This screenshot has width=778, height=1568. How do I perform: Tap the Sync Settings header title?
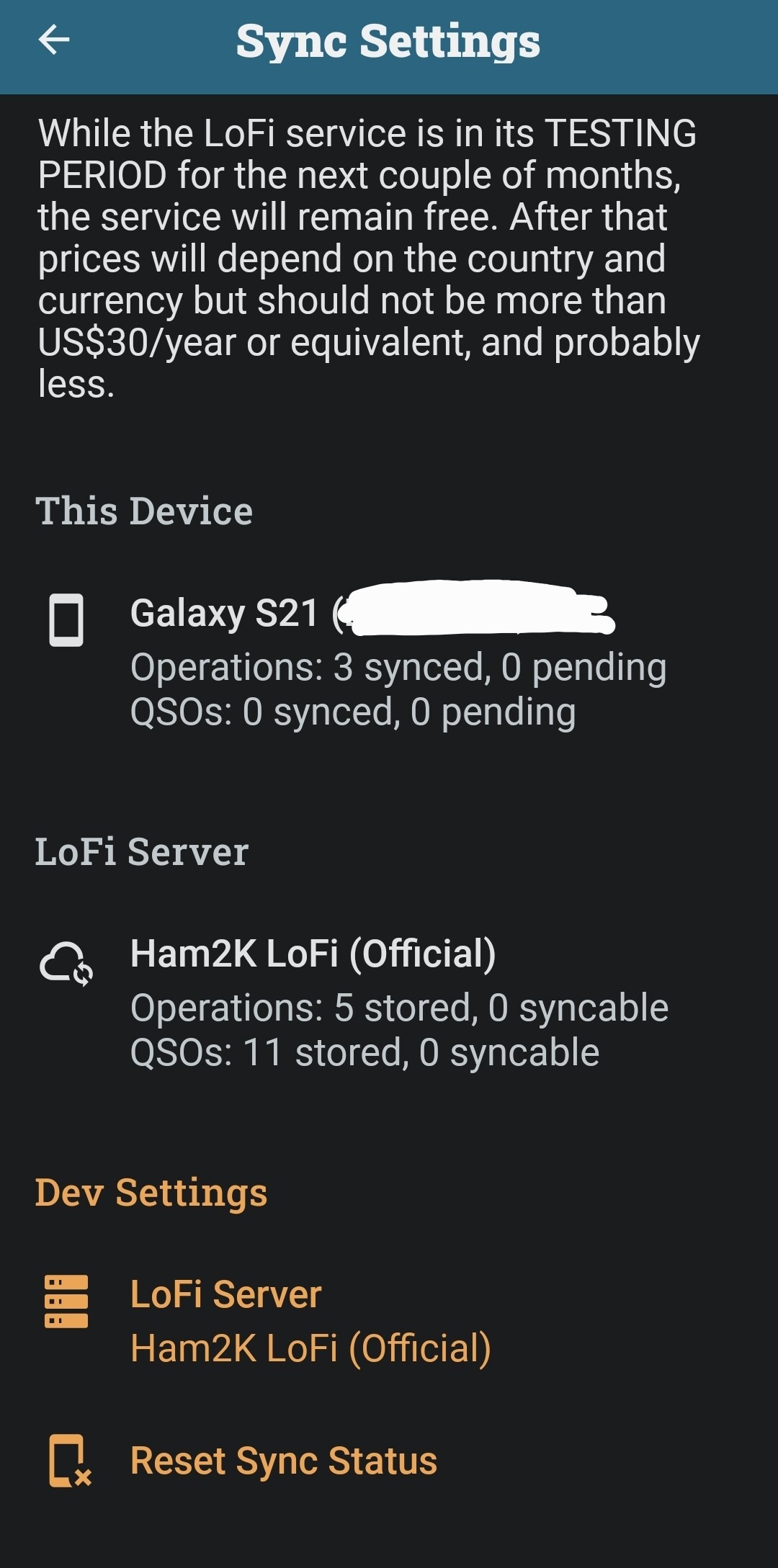[388, 42]
